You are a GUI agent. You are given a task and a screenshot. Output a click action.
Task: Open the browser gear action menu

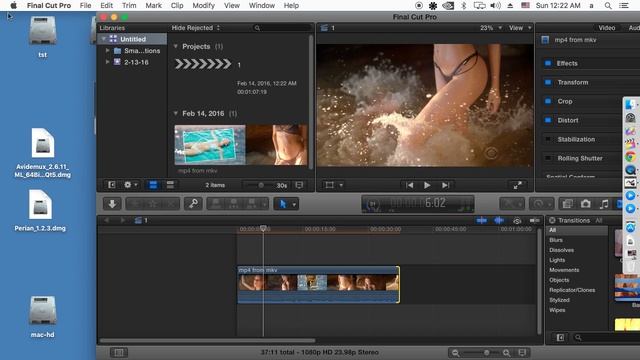[131, 185]
